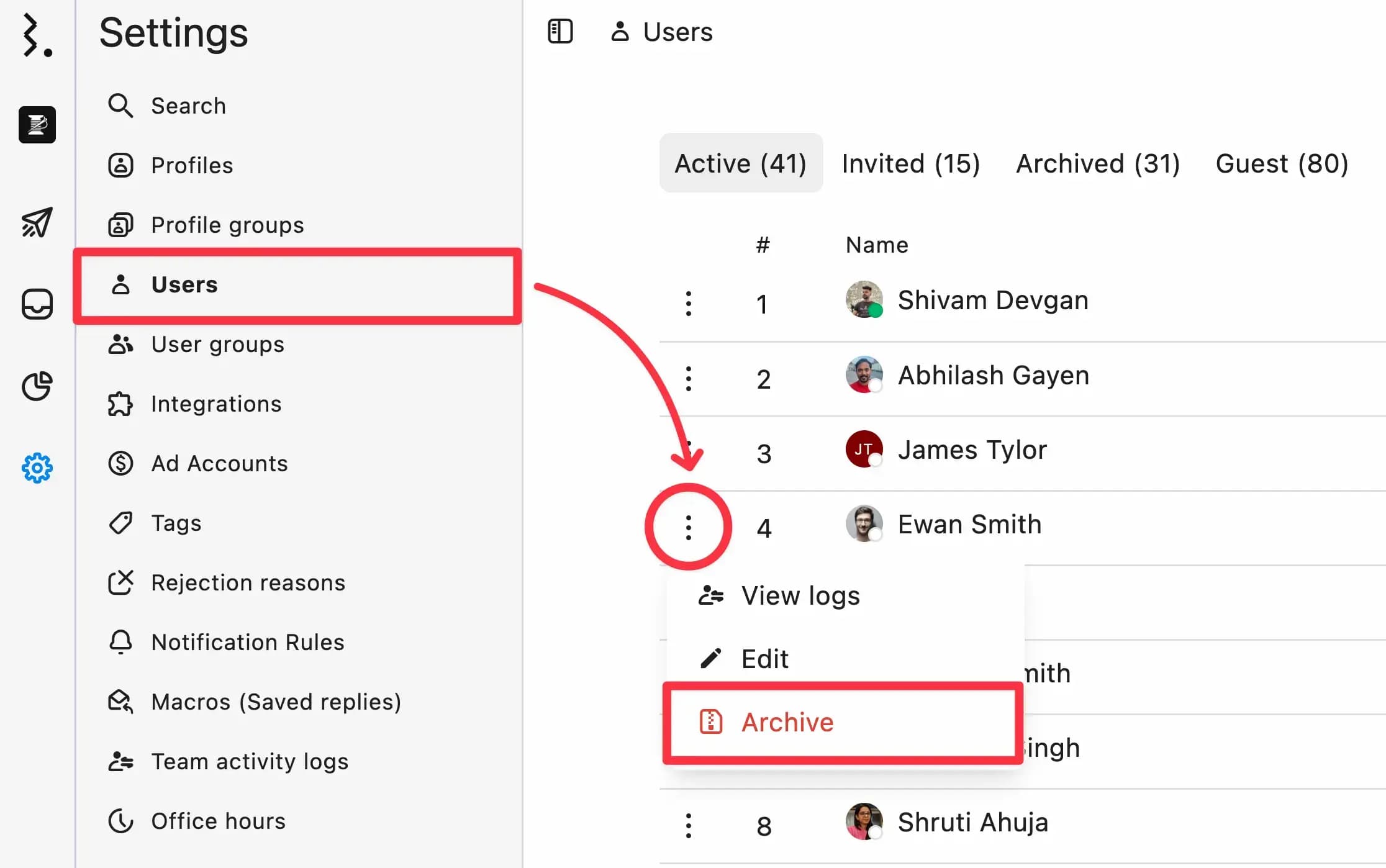Click the black workspace logo icon
This screenshot has width=1386, height=868.
tap(37, 125)
